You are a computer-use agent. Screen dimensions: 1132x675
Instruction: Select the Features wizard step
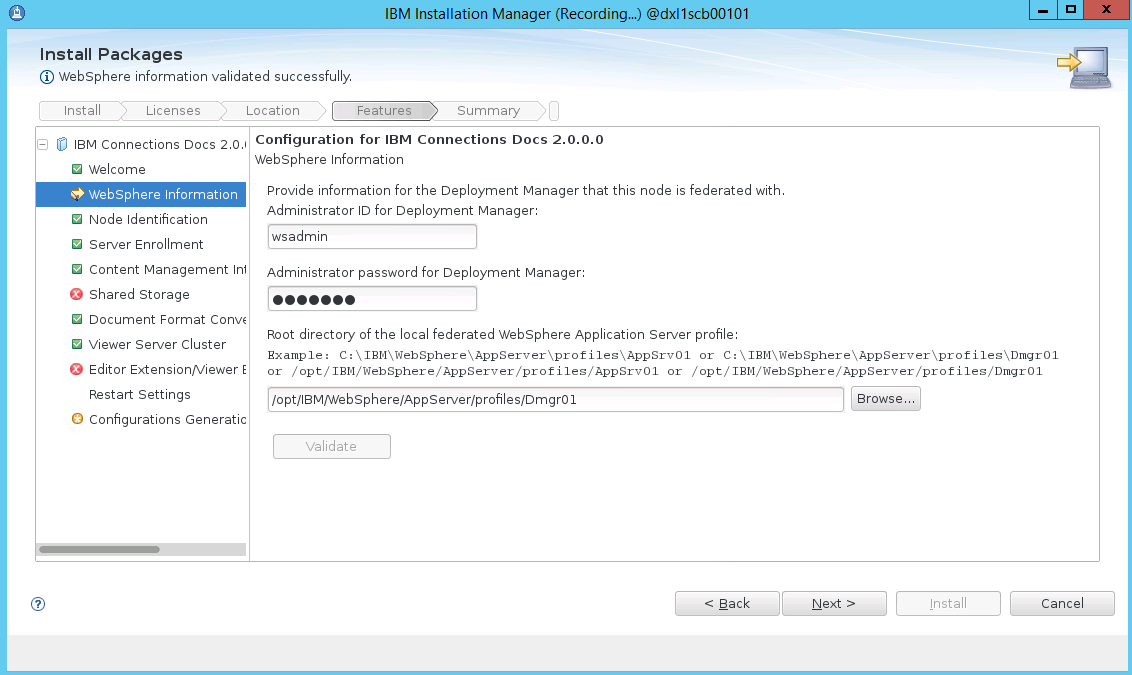click(x=384, y=110)
